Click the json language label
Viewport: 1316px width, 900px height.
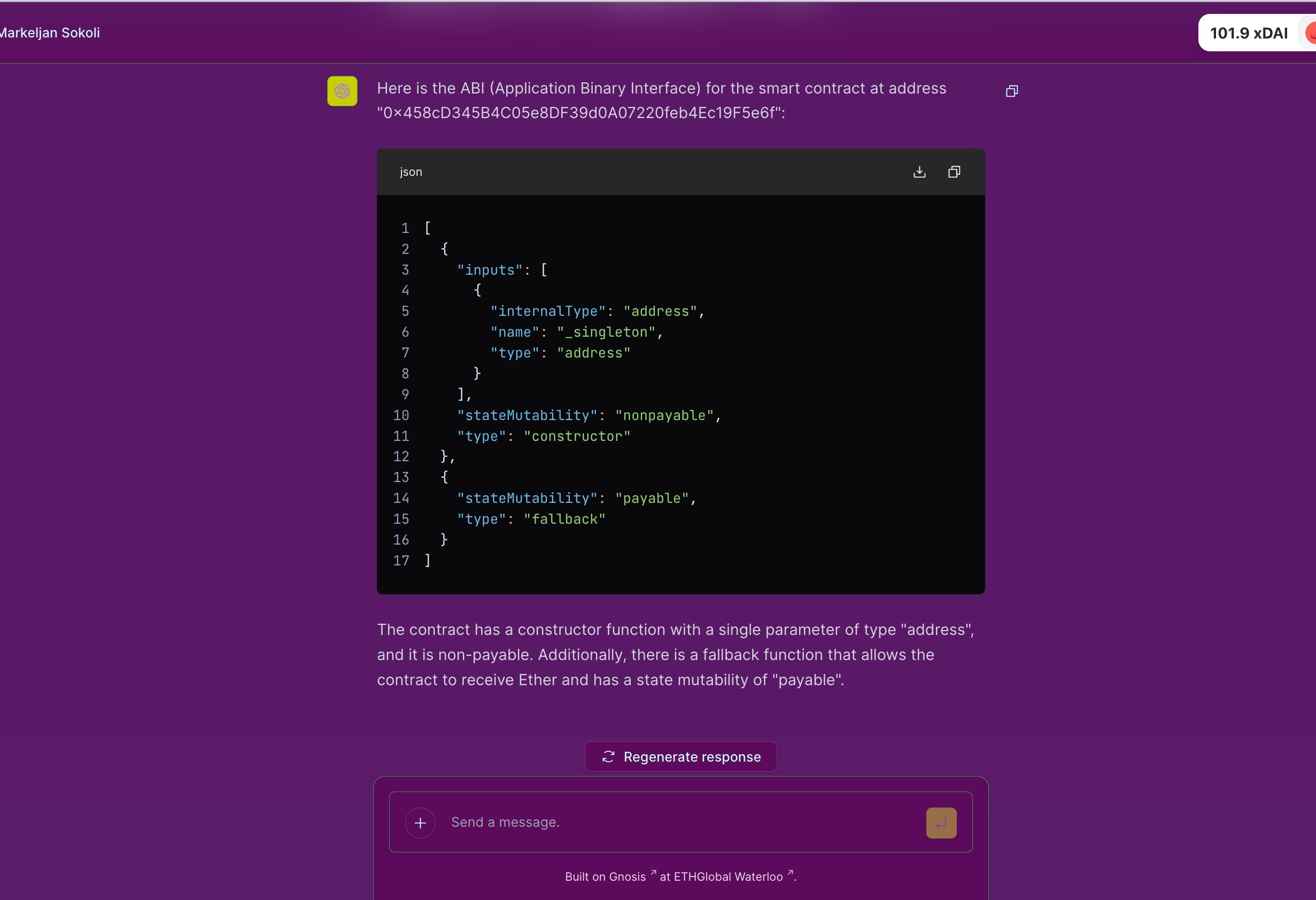[411, 172]
